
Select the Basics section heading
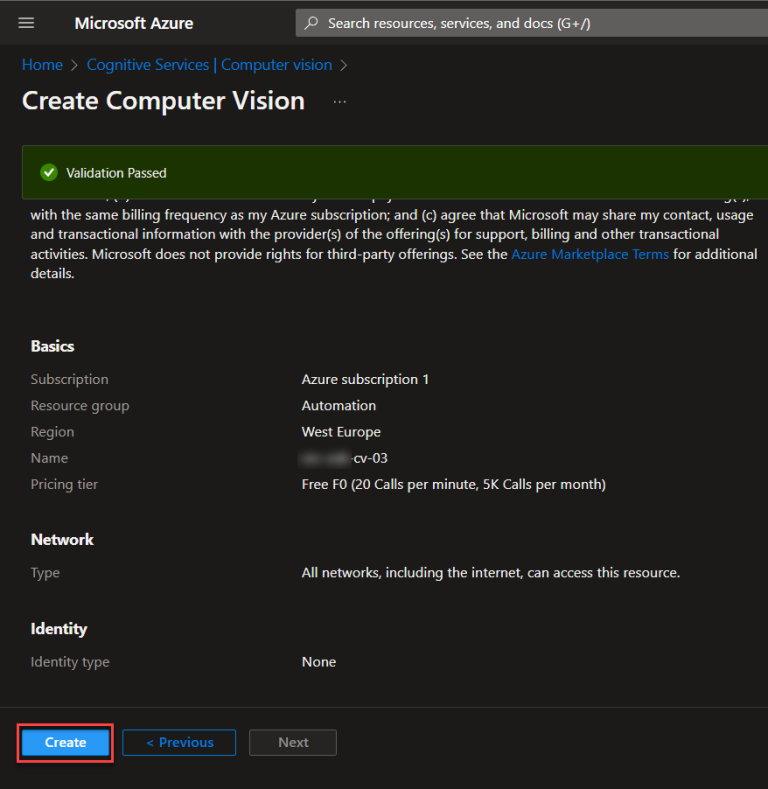point(53,346)
